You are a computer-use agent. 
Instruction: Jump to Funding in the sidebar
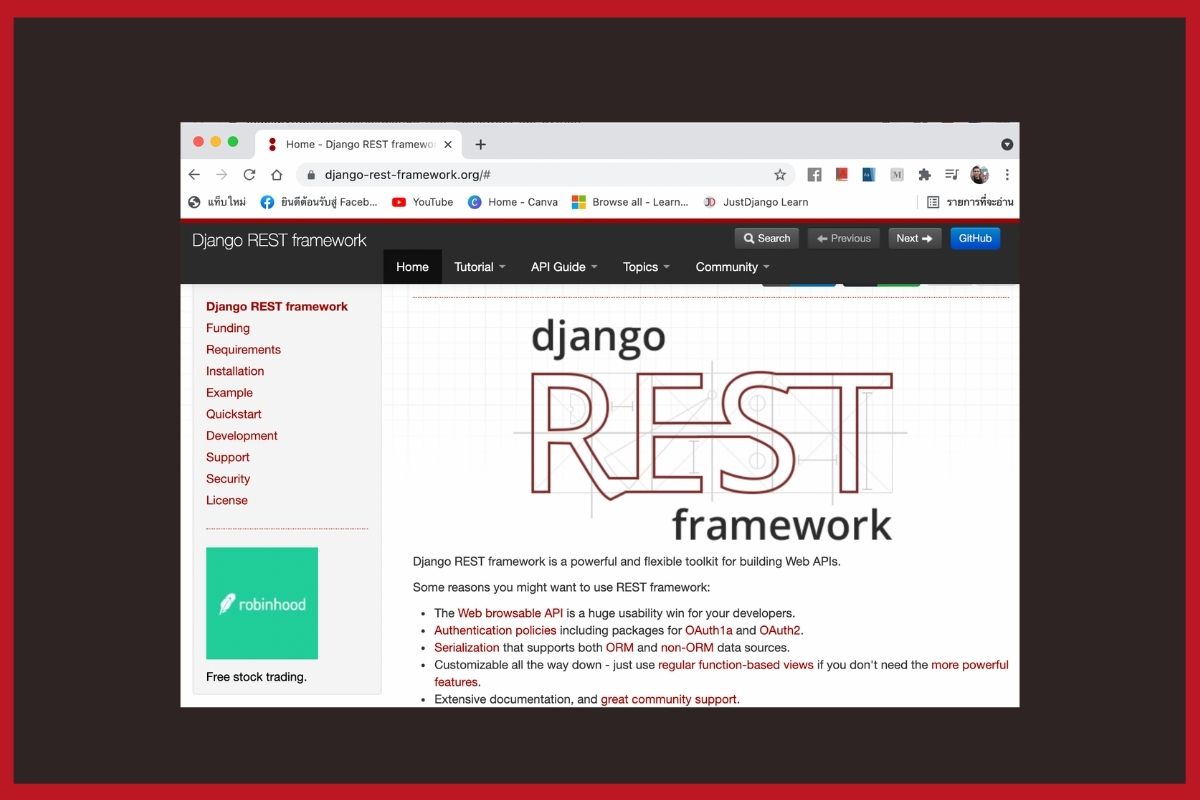click(x=228, y=328)
